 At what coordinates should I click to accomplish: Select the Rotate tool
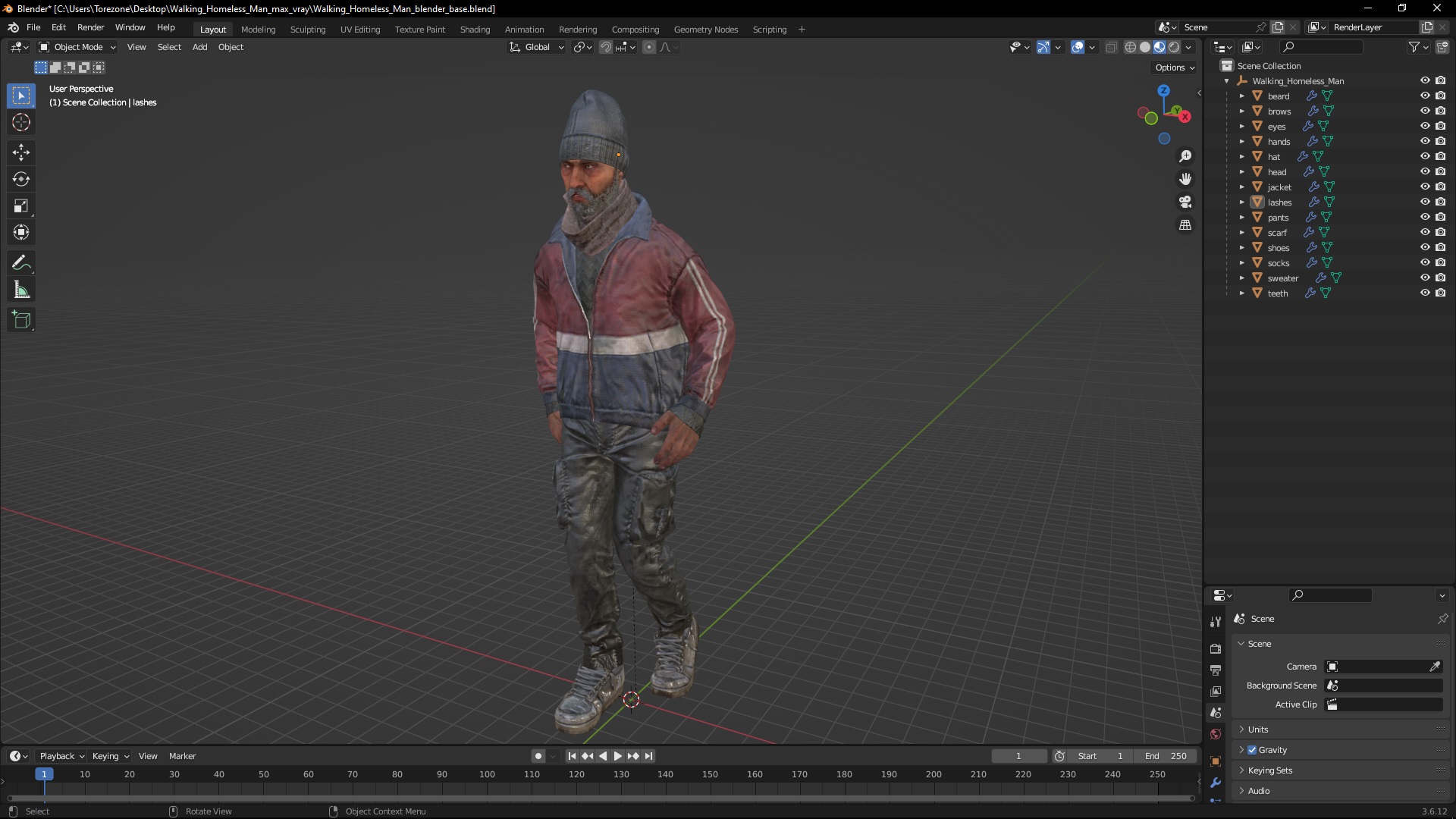(21, 179)
